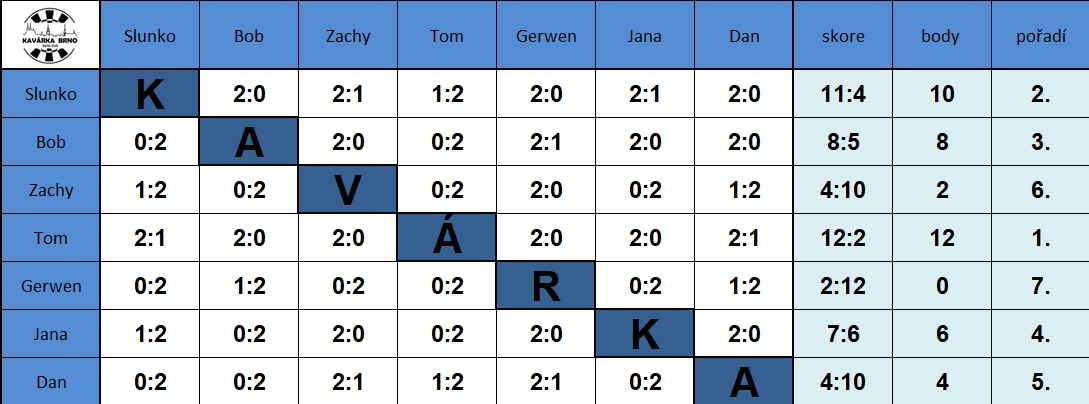Viewport: 1089px width, 404px height.
Task: Click the dark blue R diagonal cell
Action: [546, 285]
